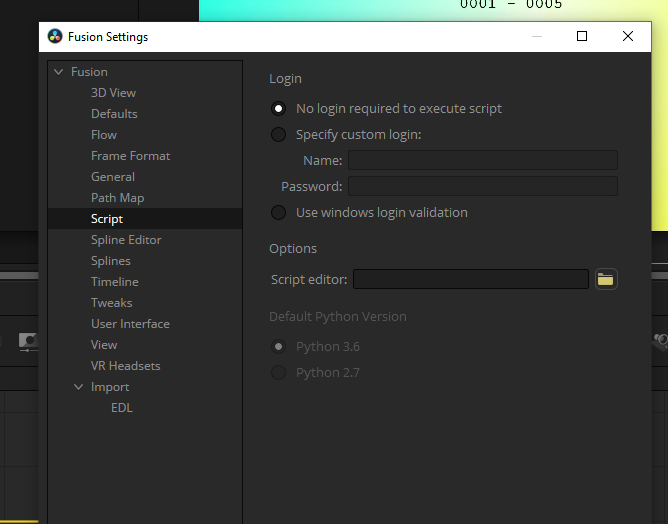Open Spline Editor settings
This screenshot has width=668, height=524.
point(126,240)
